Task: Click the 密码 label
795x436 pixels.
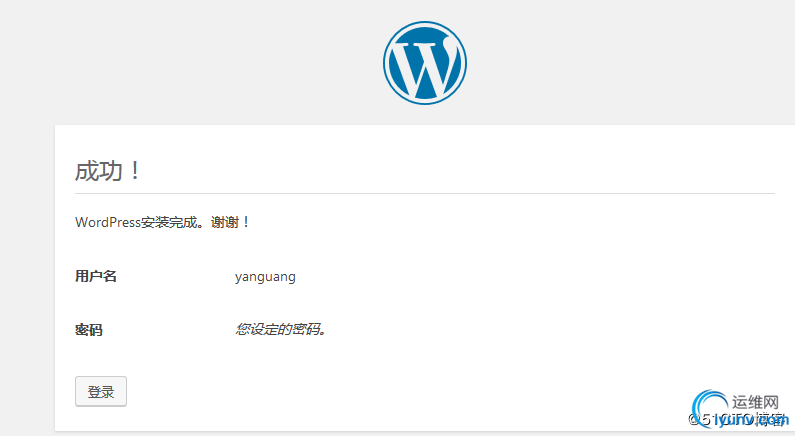Action: pyautogui.click(x=89, y=330)
